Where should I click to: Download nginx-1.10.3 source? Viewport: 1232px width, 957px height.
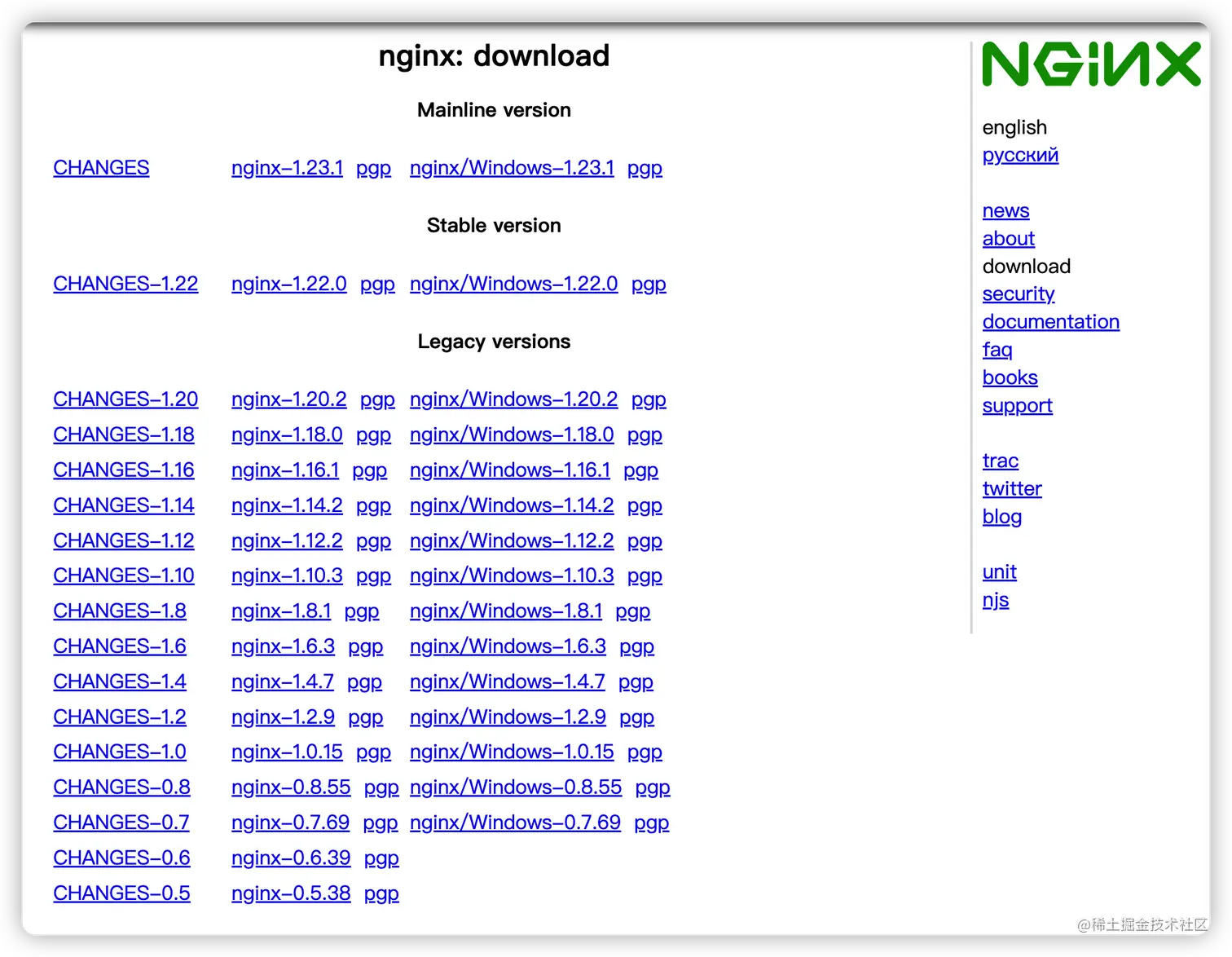pyautogui.click(x=287, y=576)
